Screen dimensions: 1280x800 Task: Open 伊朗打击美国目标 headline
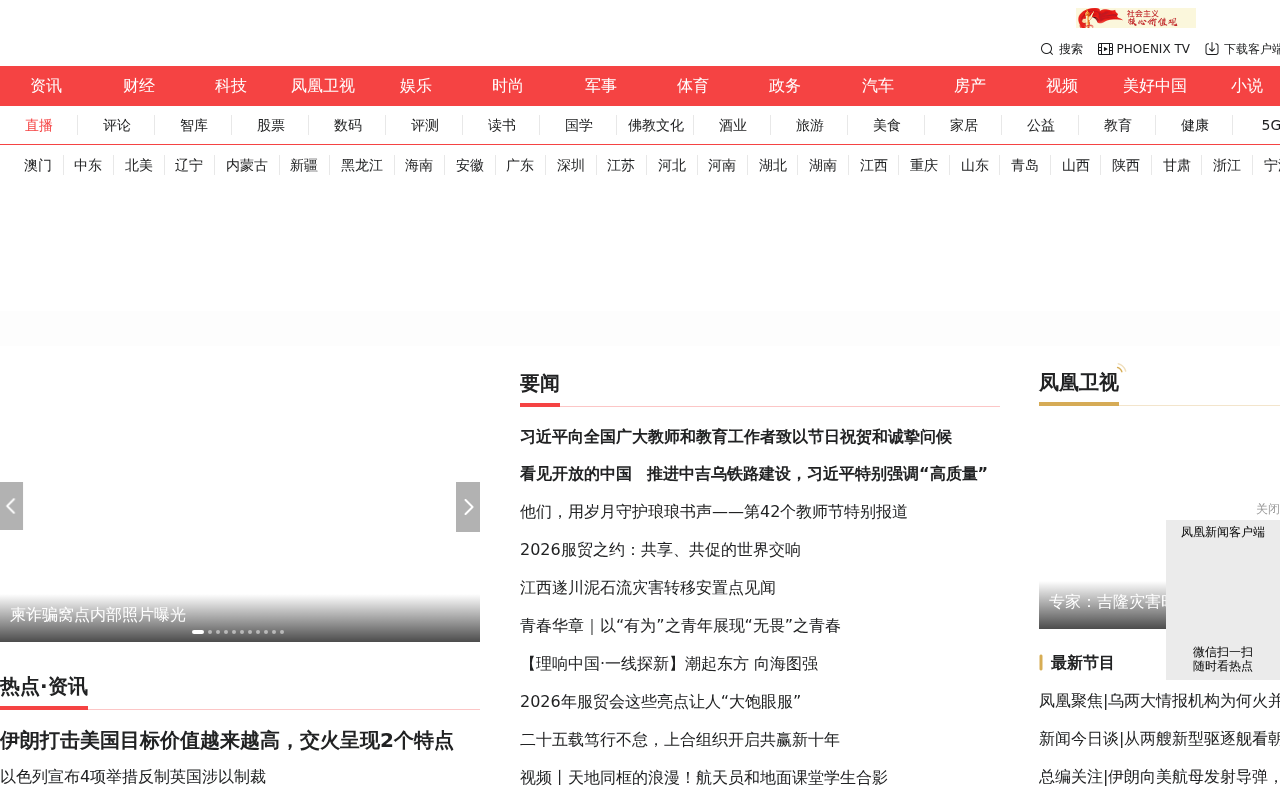(227, 741)
